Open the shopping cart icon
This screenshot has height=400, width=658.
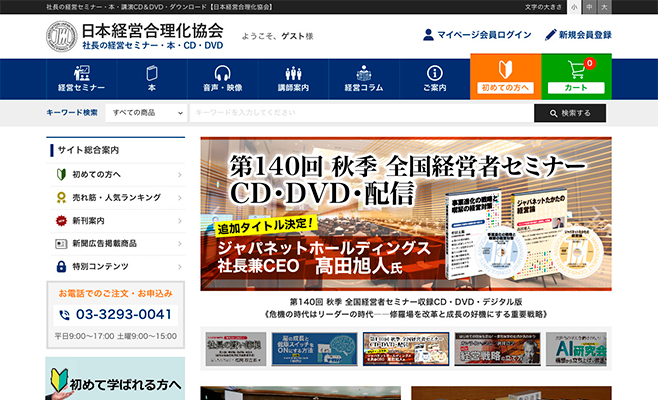click(x=576, y=70)
